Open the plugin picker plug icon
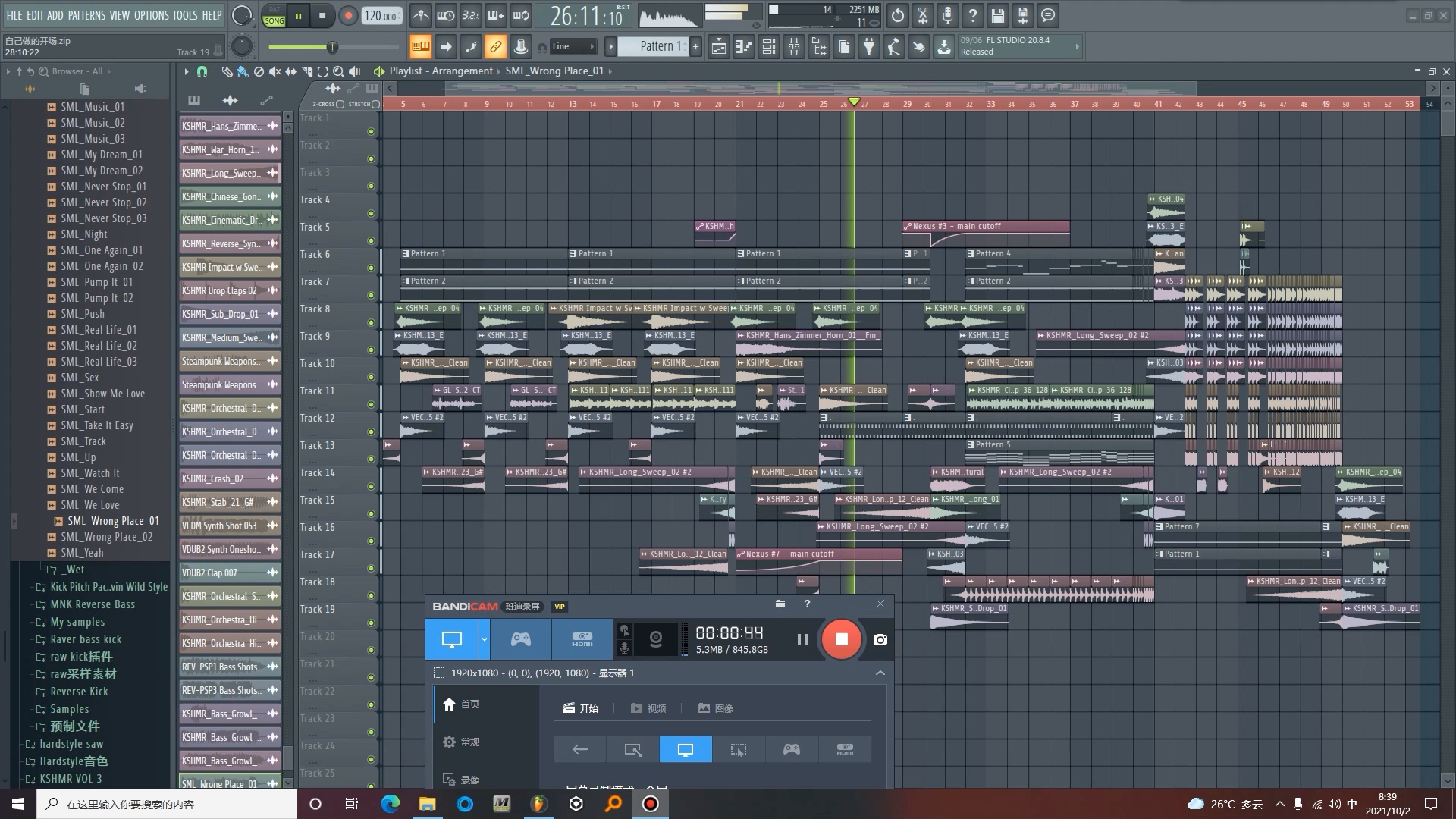This screenshot has height=819, width=1456. pos(869,47)
